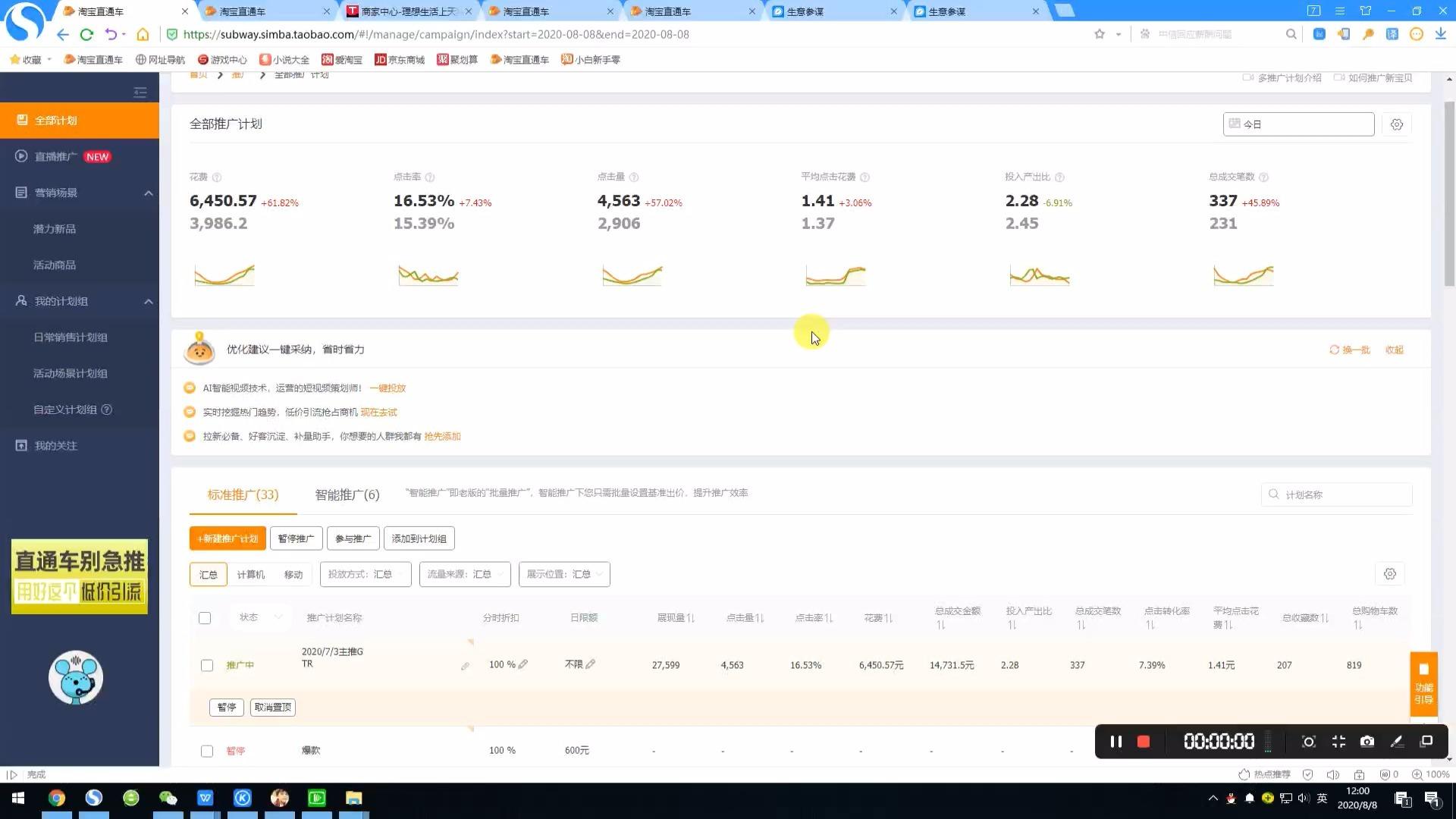Select the 标准推广(33) tab
This screenshot has width=1456, height=819.
243,493
